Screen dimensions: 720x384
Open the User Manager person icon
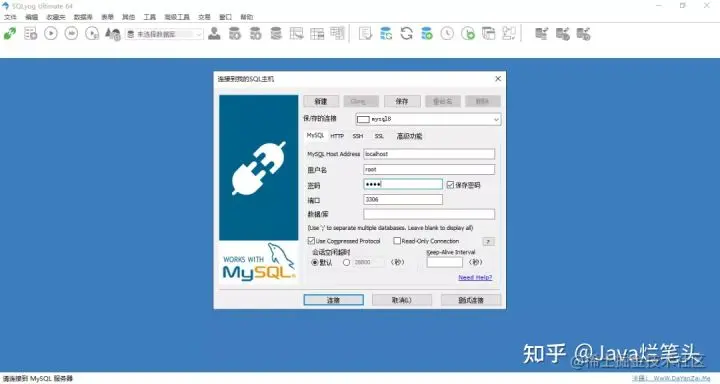[x=214, y=34]
